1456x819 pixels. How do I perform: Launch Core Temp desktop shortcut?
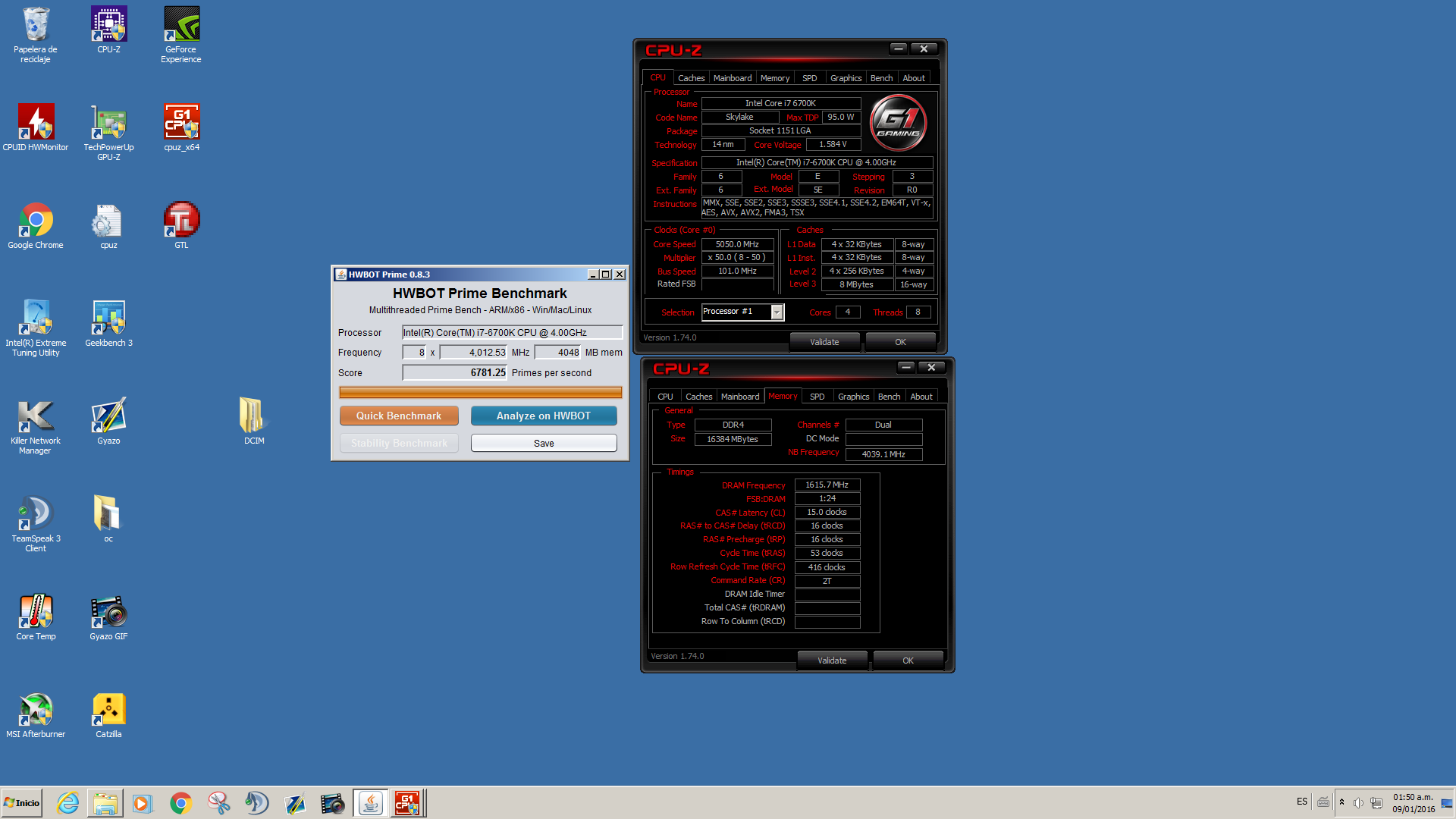pos(36,617)
